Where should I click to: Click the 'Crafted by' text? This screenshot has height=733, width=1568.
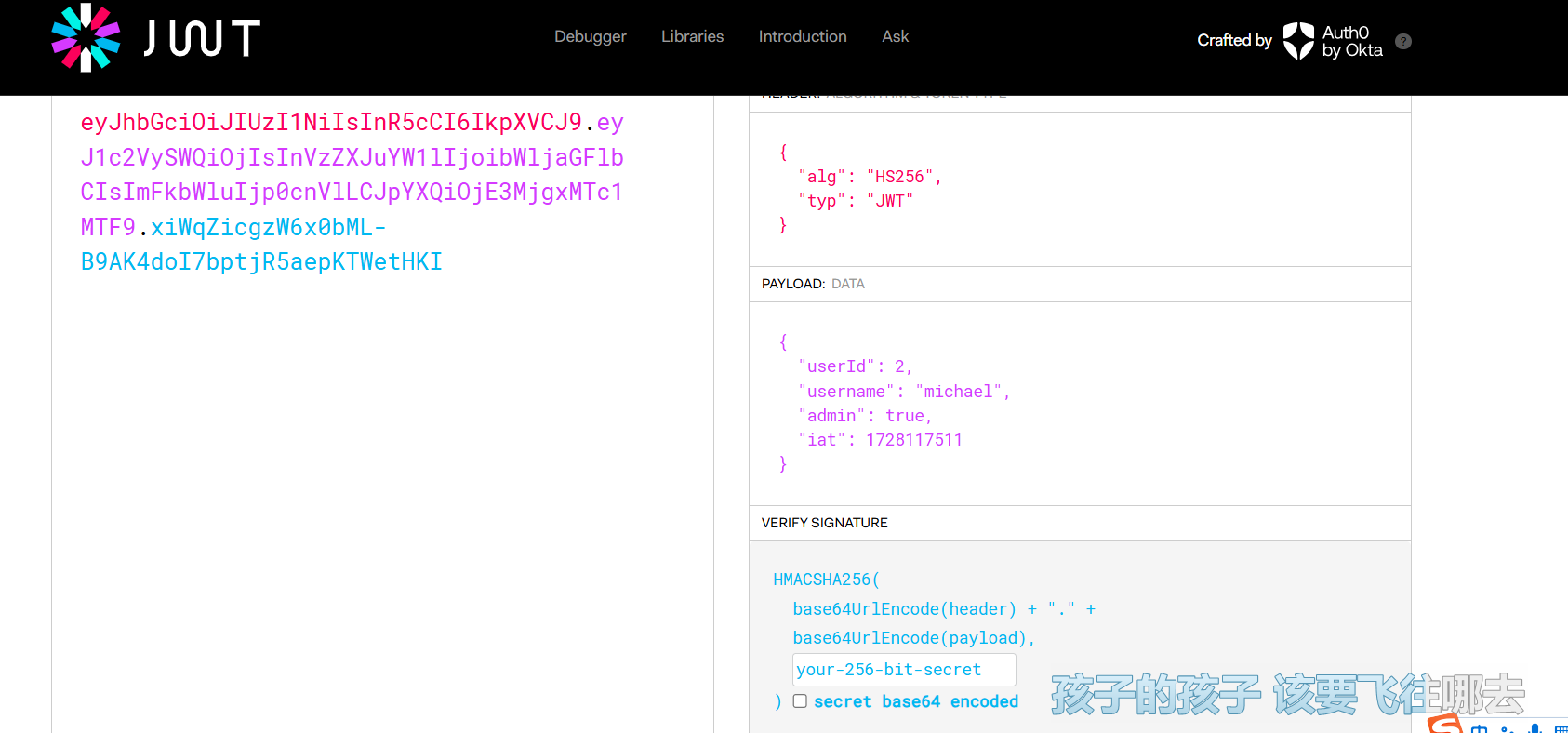(x=1234, y=40)
